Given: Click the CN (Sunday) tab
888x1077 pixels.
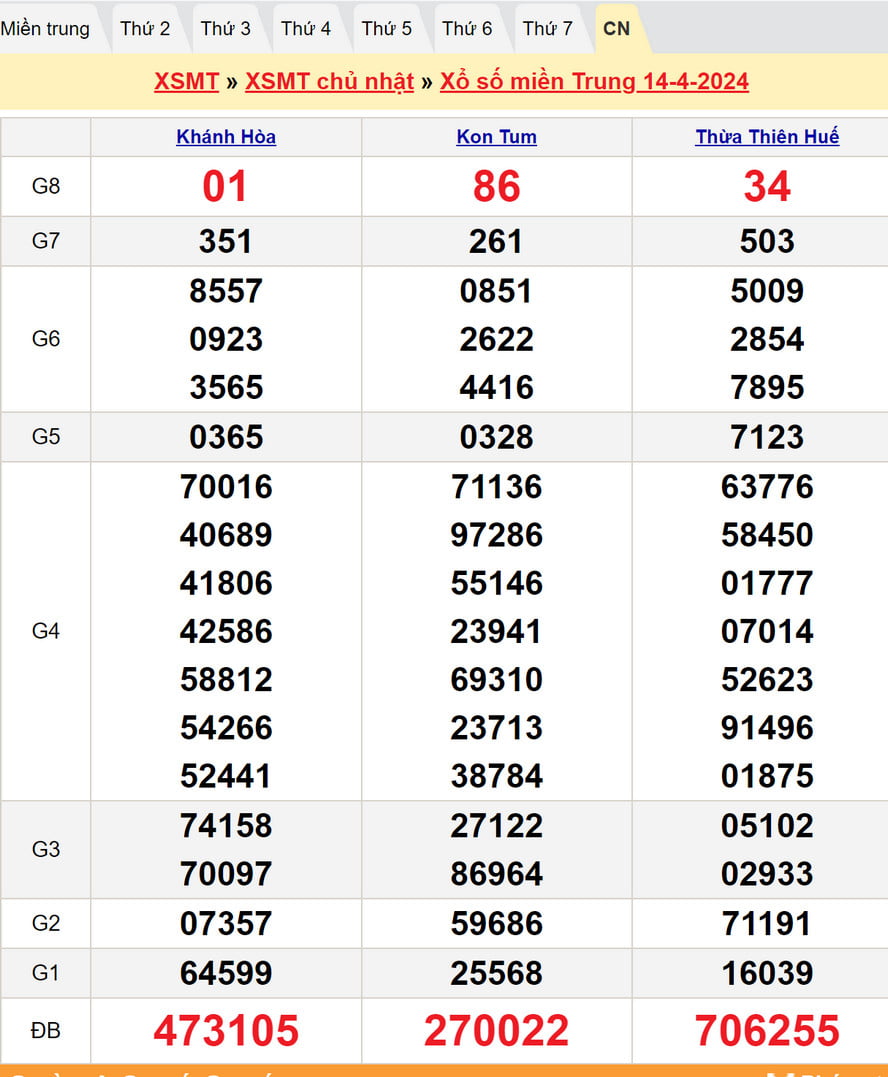Looking at the screenshot, I should tap(616, 29).
